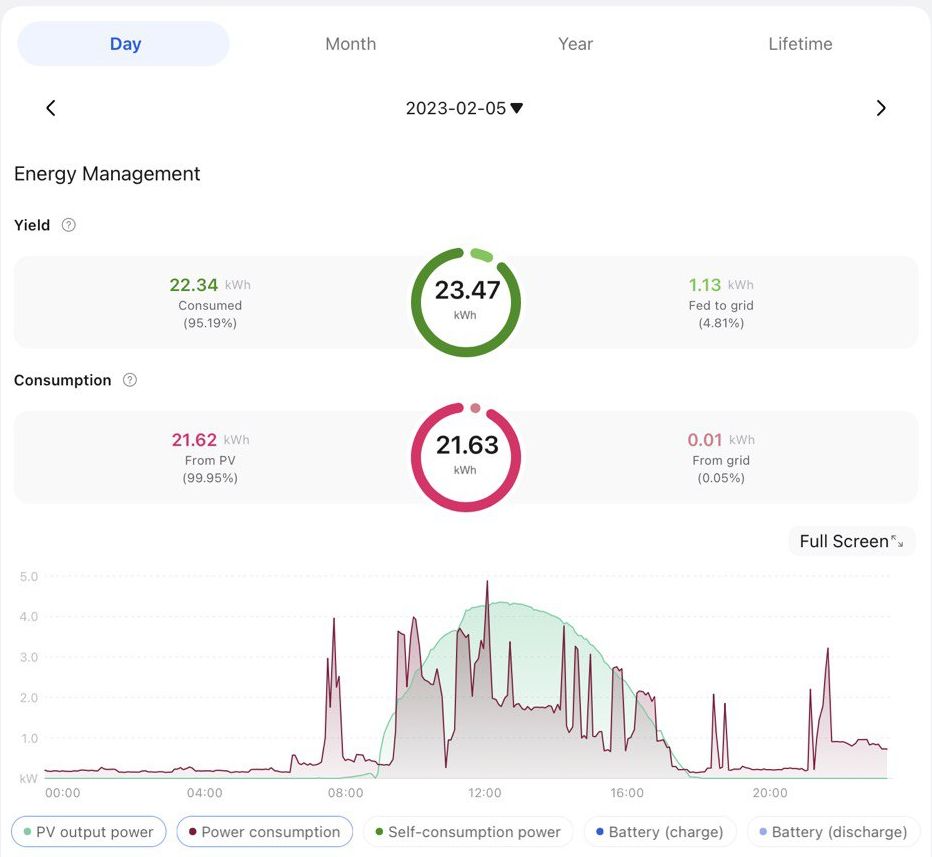The height and width of the screenshot is (857, 932).
Task: Click the (4.81%) fed to grid percentage
Action: point(721,323)
